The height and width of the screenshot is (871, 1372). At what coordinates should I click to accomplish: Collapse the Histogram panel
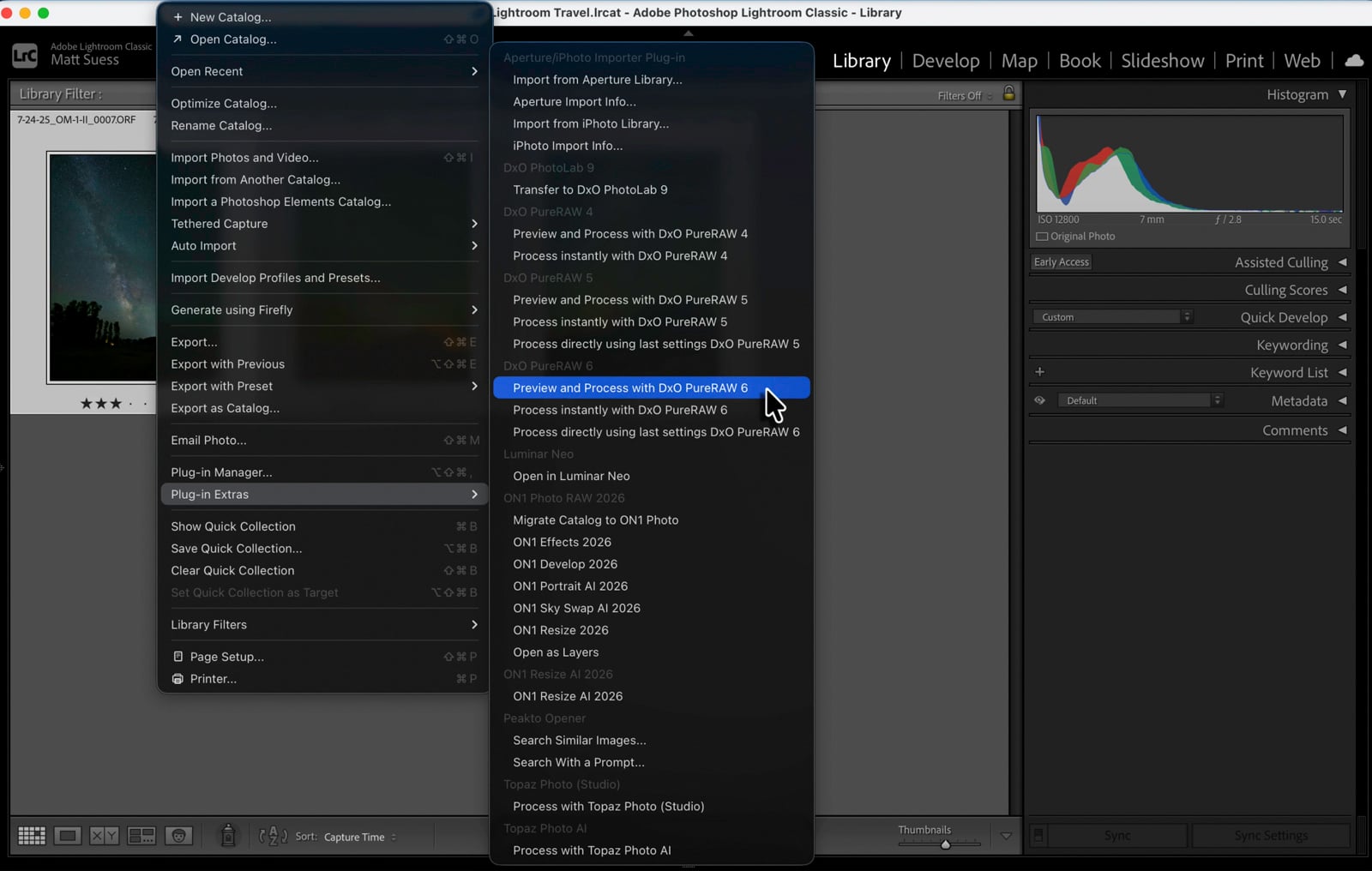1342,94
